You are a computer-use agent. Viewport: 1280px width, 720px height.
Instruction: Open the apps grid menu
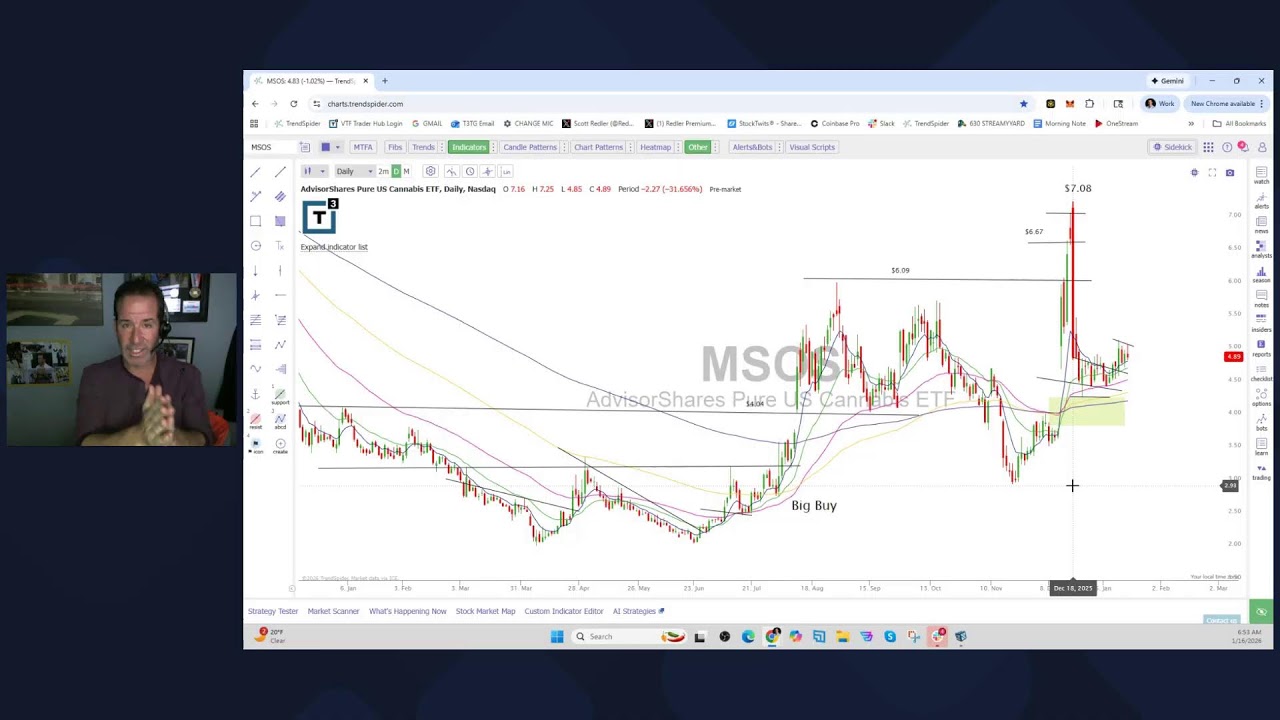(1208, 147)
